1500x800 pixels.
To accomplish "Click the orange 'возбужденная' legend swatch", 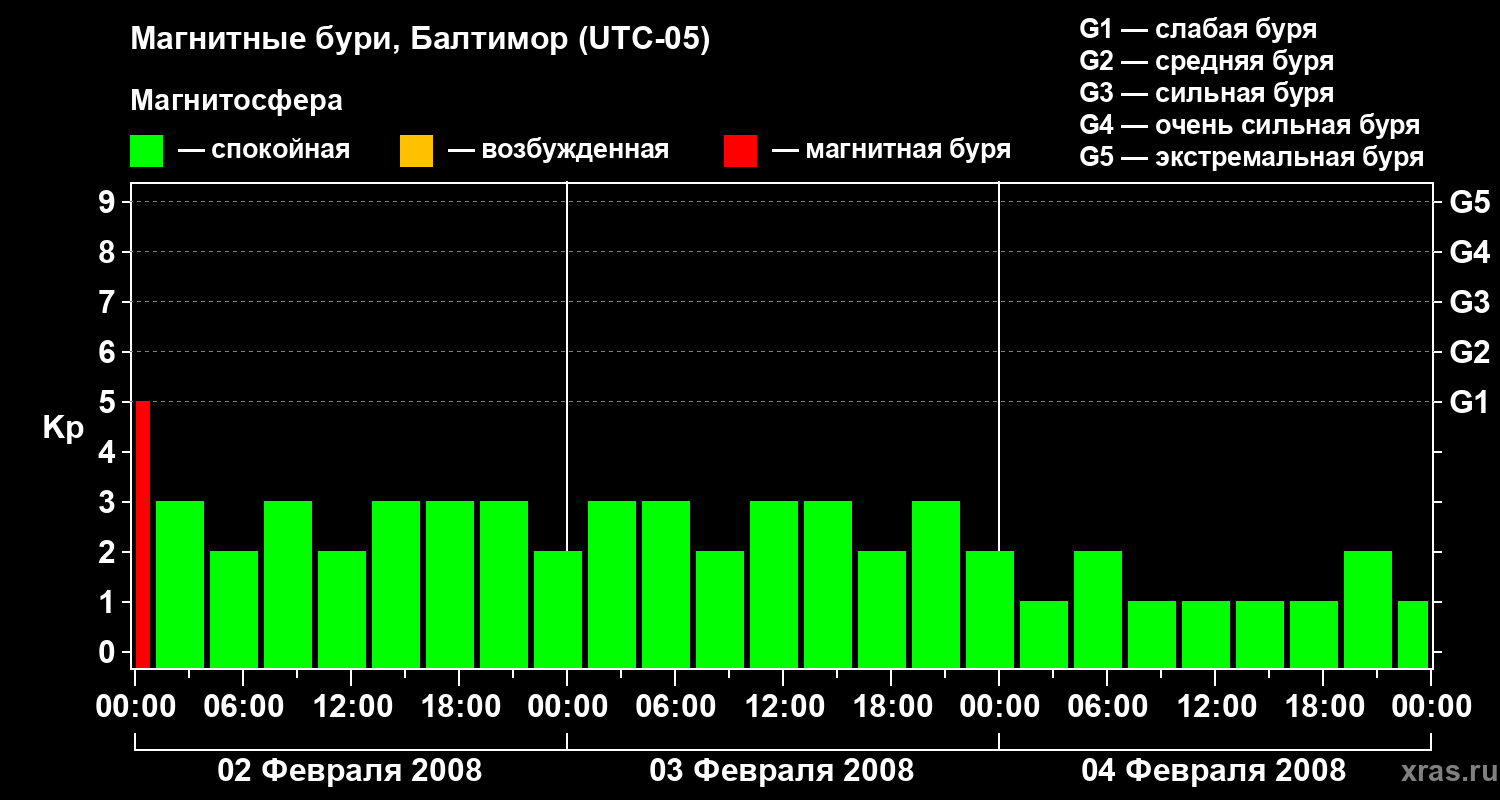I will coord(416,151).
